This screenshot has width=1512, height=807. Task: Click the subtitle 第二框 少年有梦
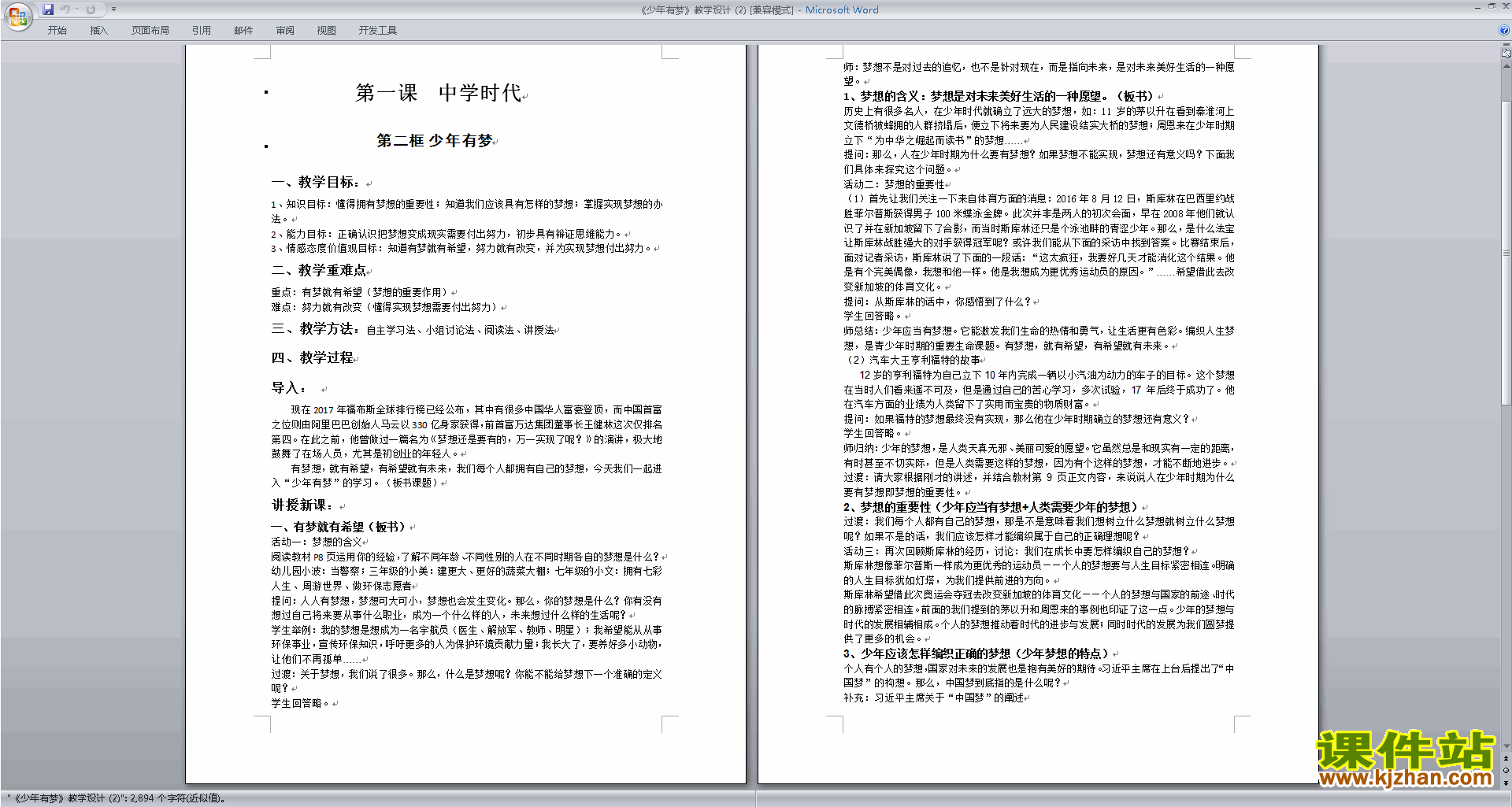(x=435, y=141)
